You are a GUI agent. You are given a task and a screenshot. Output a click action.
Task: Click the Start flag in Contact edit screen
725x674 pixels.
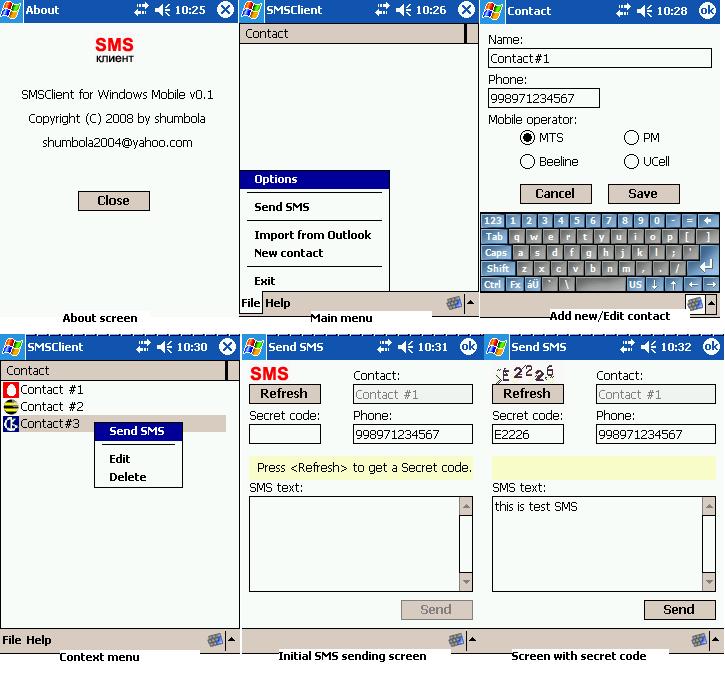pyautogui.click(x=492, y=11)
